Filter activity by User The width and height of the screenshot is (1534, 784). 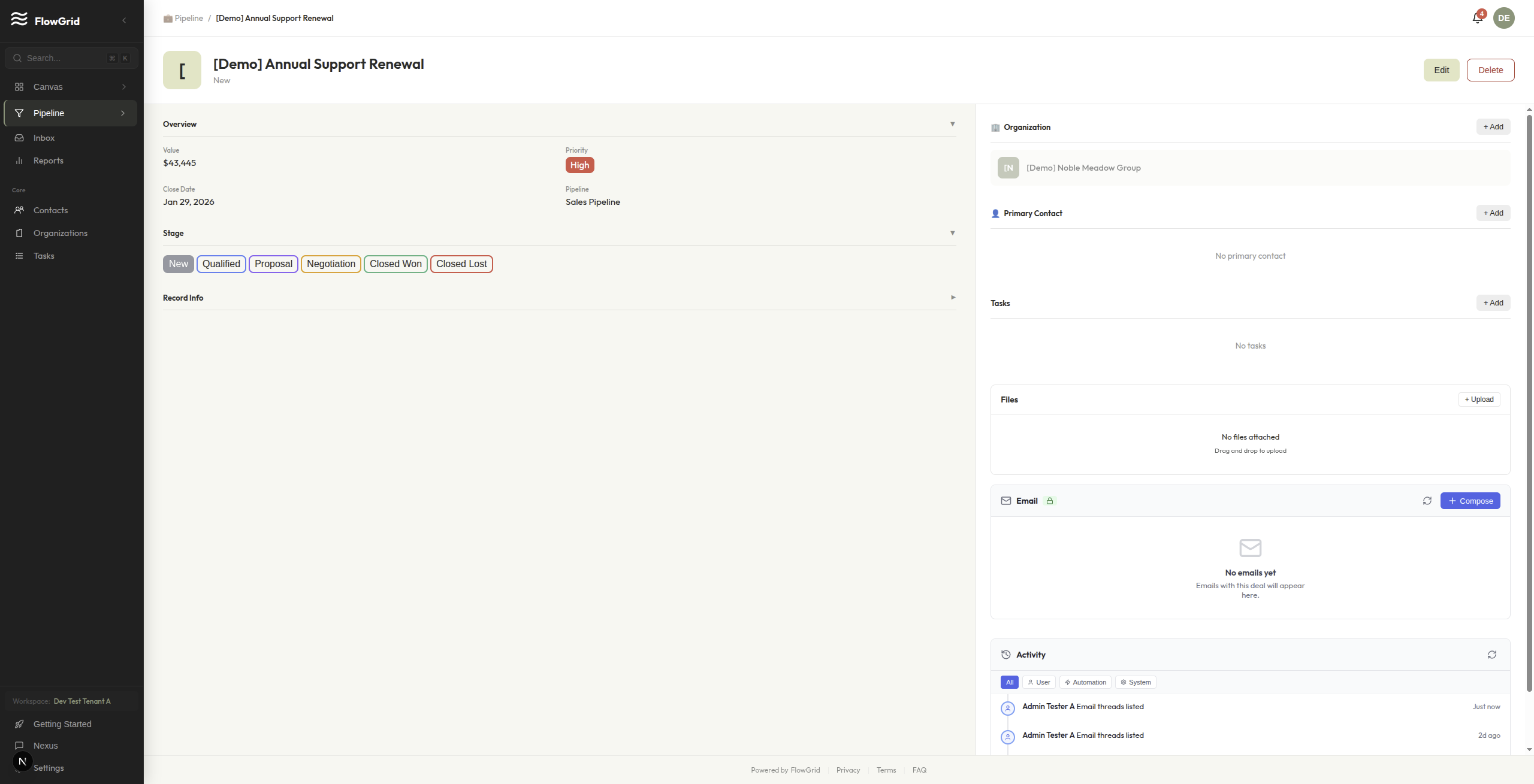click(x=1039, y=682)
